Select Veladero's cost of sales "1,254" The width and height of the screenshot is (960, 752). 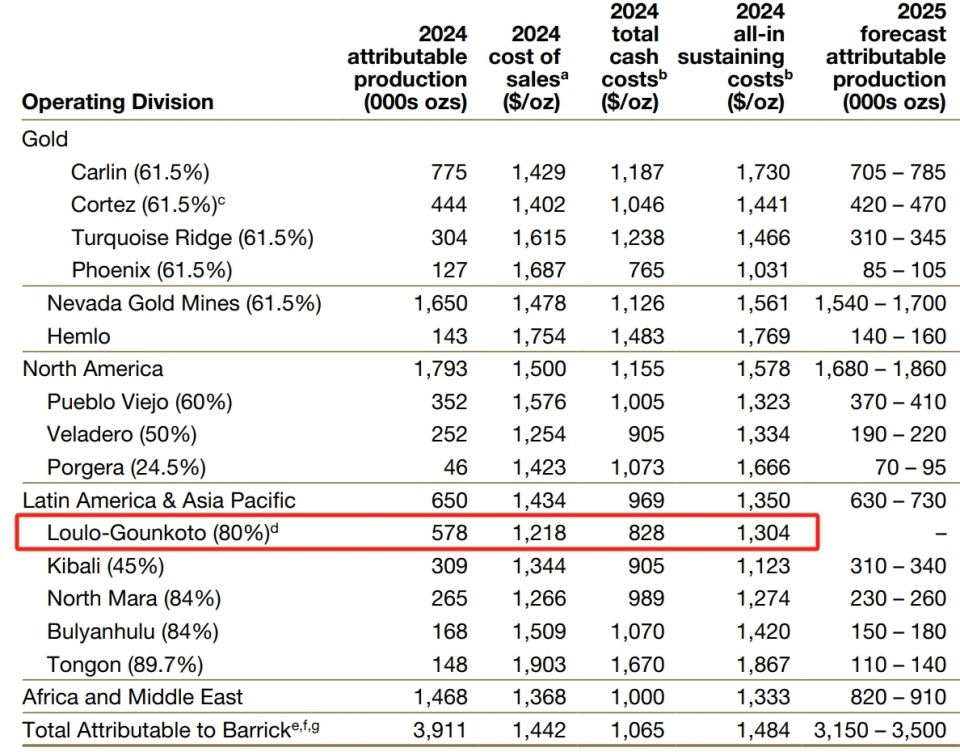point(539,434)
